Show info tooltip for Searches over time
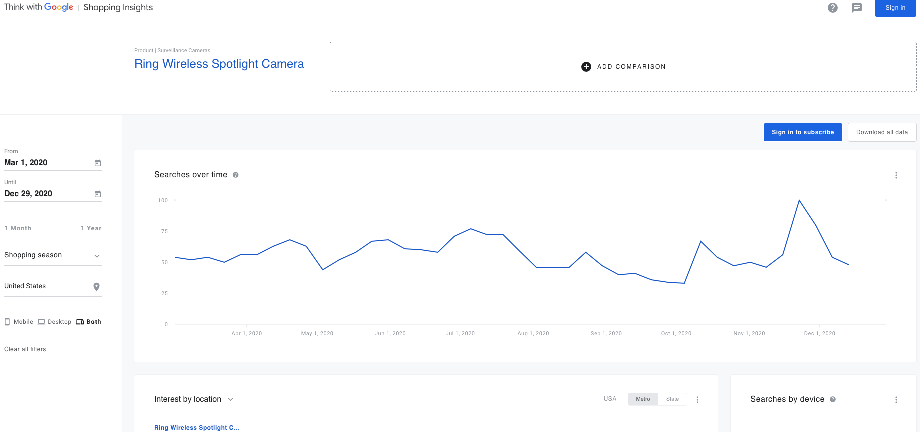920x432 pixels. pyautogui.click(x=236, y=175)
